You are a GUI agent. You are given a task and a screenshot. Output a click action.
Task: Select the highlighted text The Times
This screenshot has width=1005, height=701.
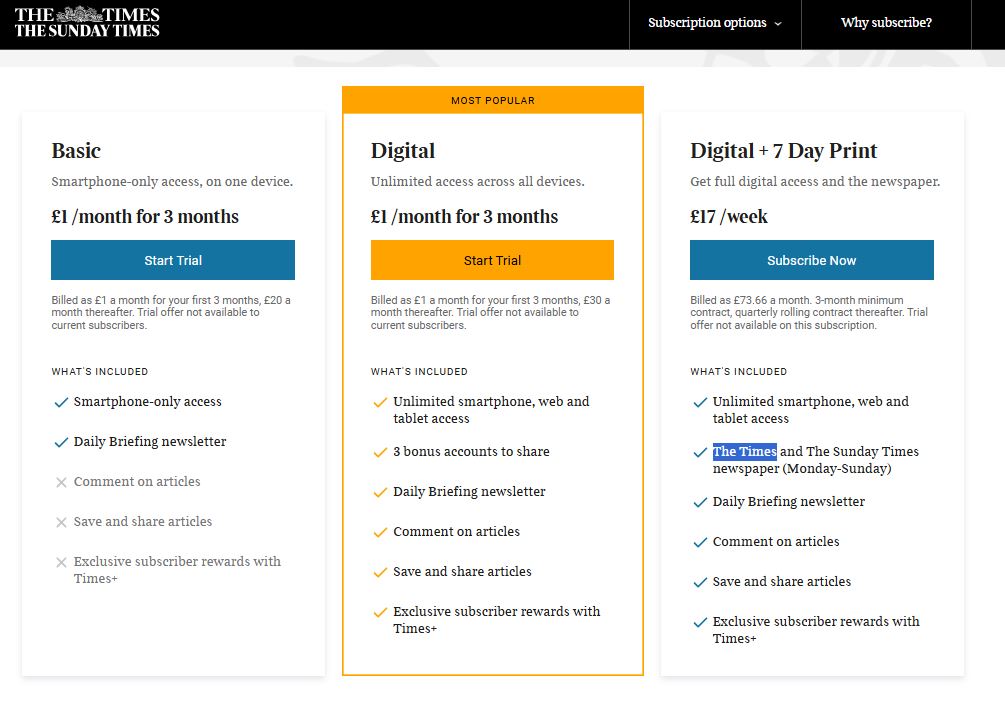(x=743, y=451)
